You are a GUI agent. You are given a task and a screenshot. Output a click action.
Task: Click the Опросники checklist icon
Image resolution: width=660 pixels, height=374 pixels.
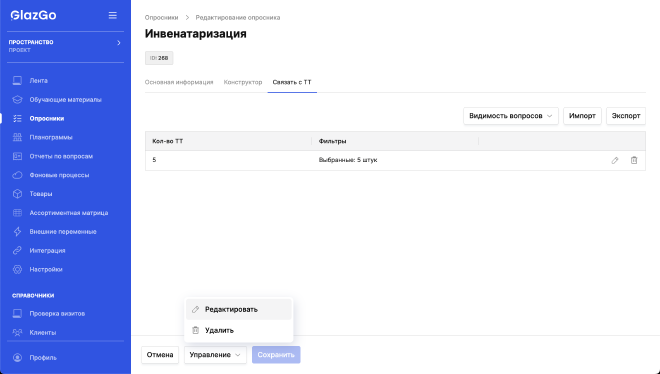[17, 118]
